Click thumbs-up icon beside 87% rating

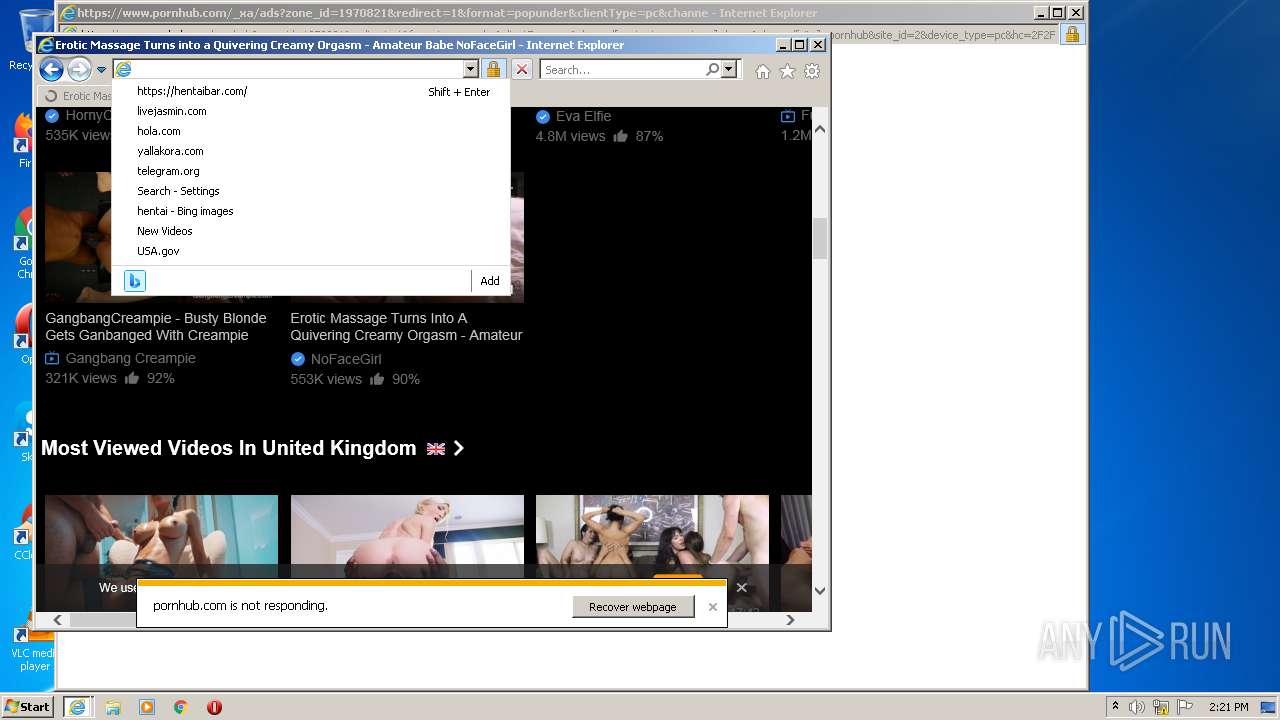pyautogui.click(x=621, y=136)
